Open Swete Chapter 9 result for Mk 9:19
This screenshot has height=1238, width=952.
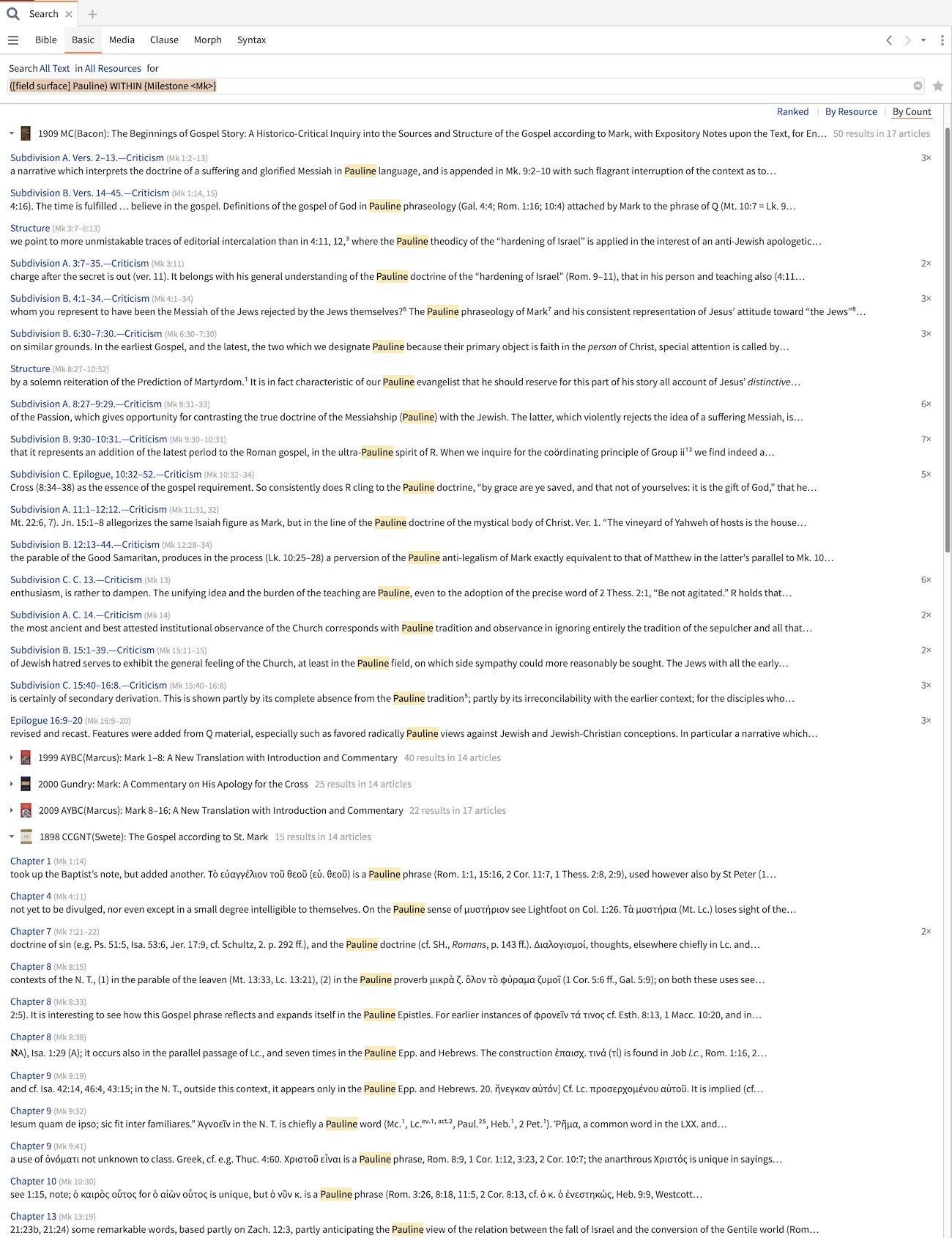[x=31, y=1075]
